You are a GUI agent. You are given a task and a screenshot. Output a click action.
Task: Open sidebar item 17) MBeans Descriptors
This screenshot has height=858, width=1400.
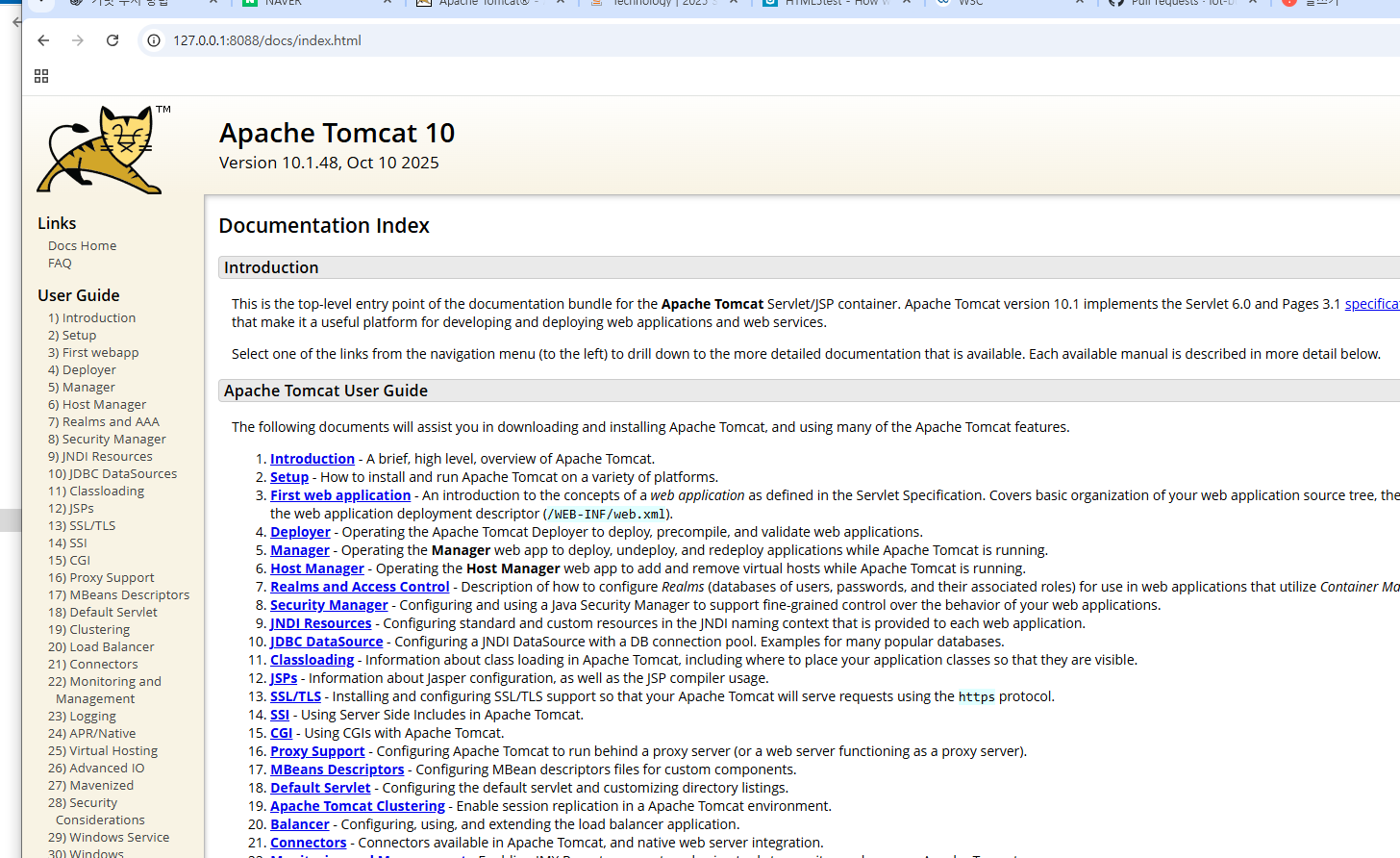click(119, 595)
